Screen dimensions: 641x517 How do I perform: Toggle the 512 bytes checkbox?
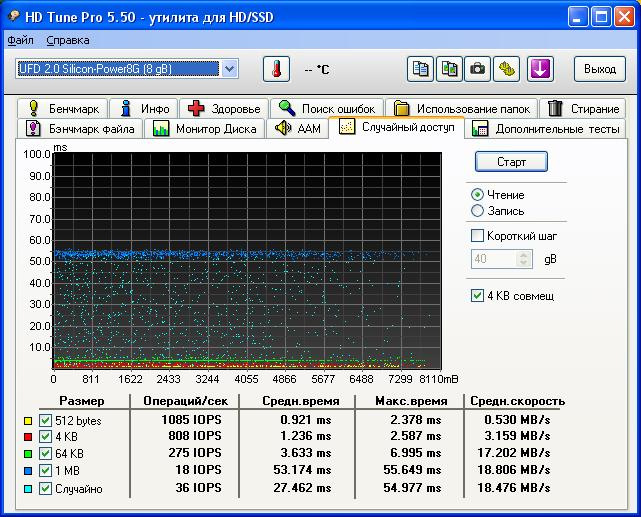coord(45,421)
